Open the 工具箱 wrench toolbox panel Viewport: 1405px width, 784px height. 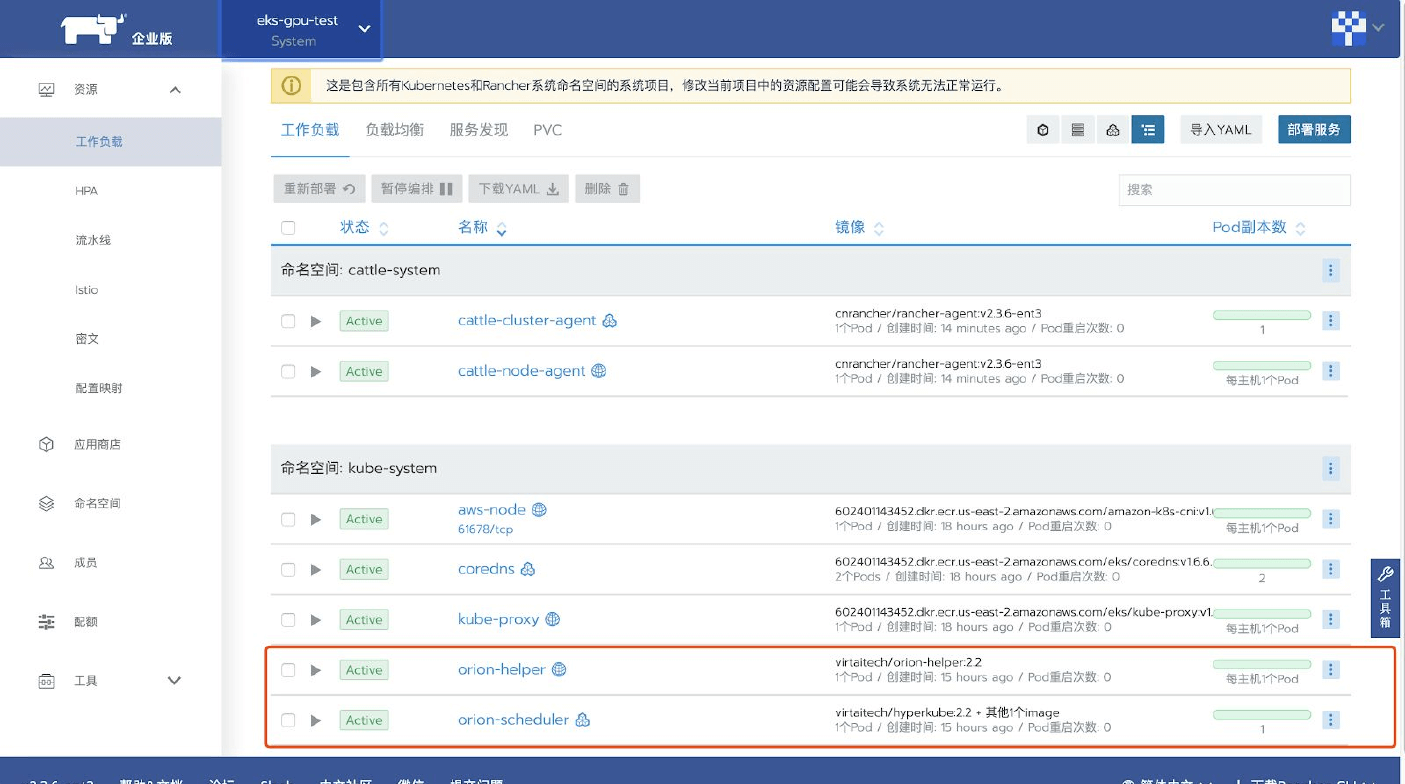1385,598
